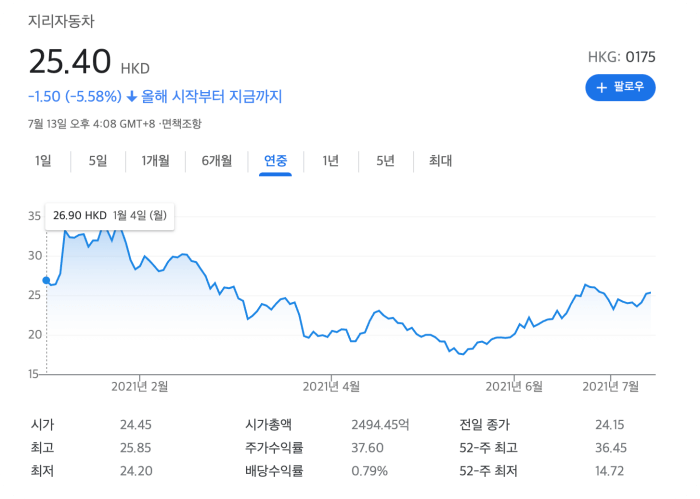
Task: Click the 면책조항 disclaimer link
Action: coord(181,124)
